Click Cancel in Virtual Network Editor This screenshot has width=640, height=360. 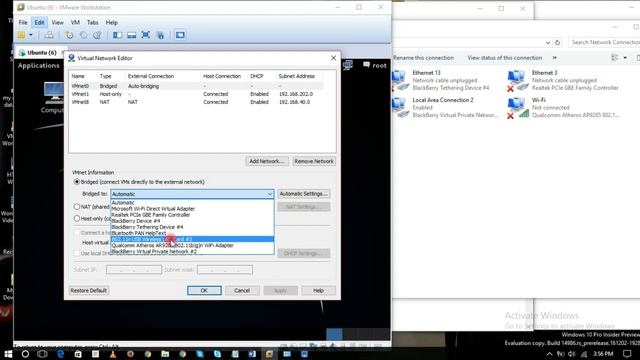242,290
